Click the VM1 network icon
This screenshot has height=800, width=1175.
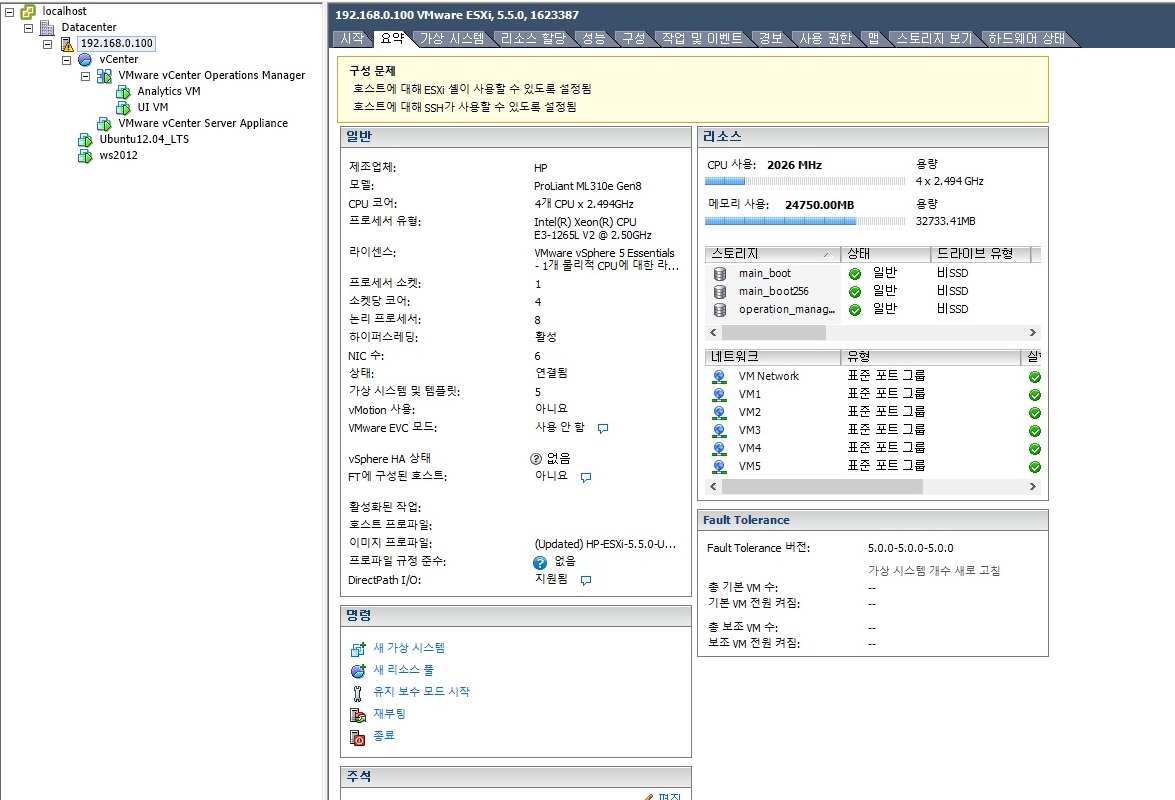pos(719,394)
